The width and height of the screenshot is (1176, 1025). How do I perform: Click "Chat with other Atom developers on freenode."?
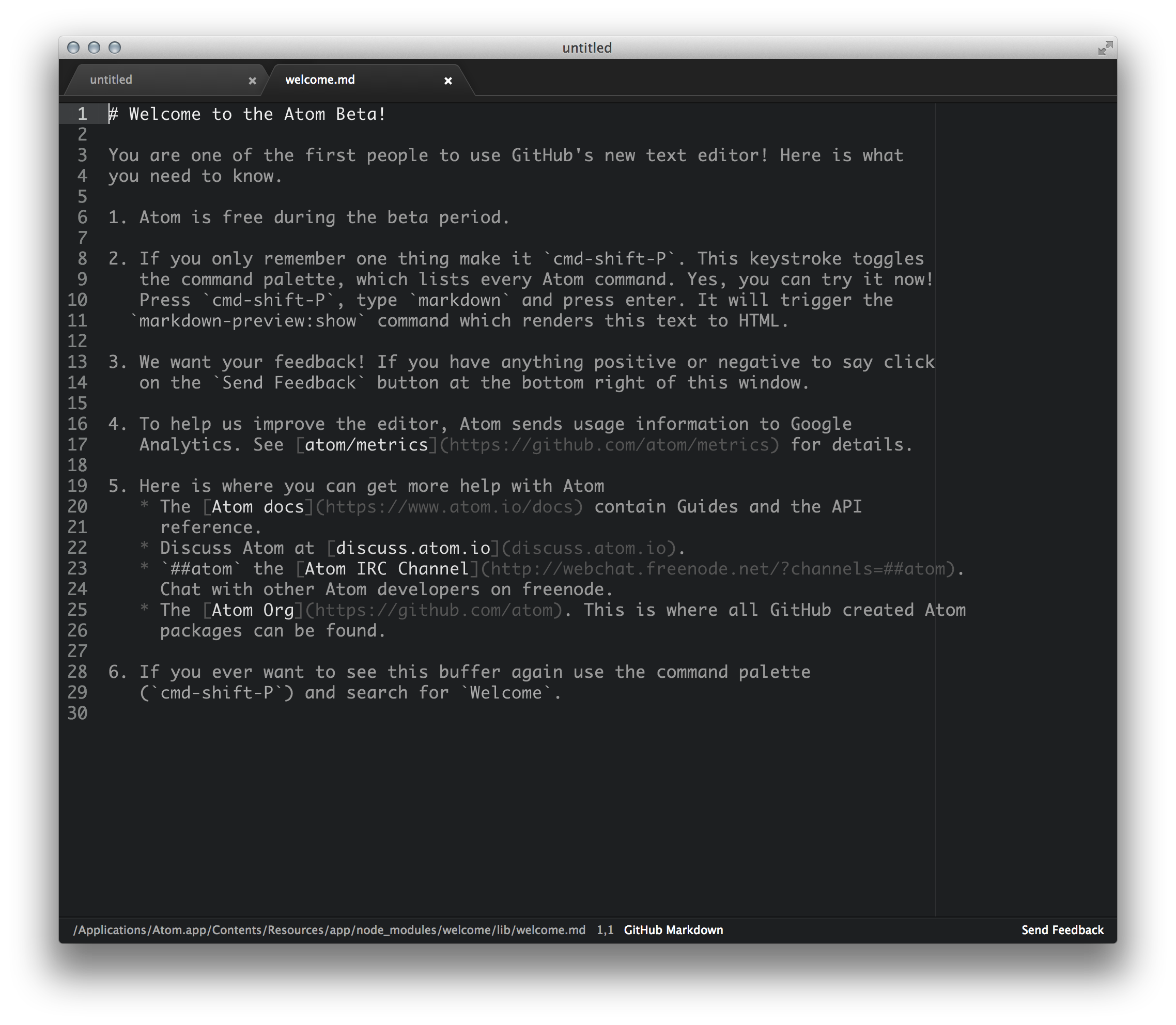(386, 588)
